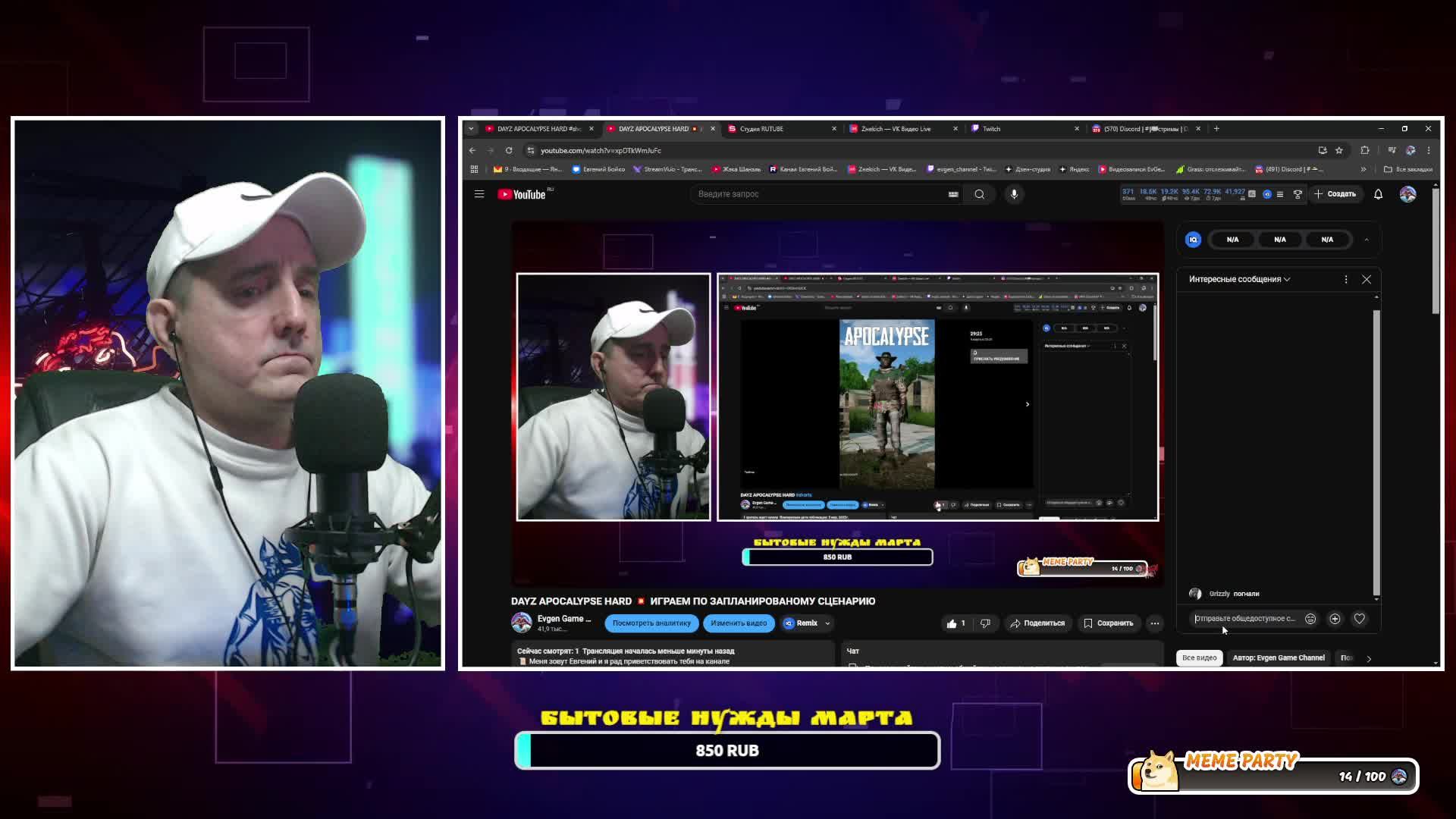Open the Remix dropdown arrow

(x=827, y=623)
